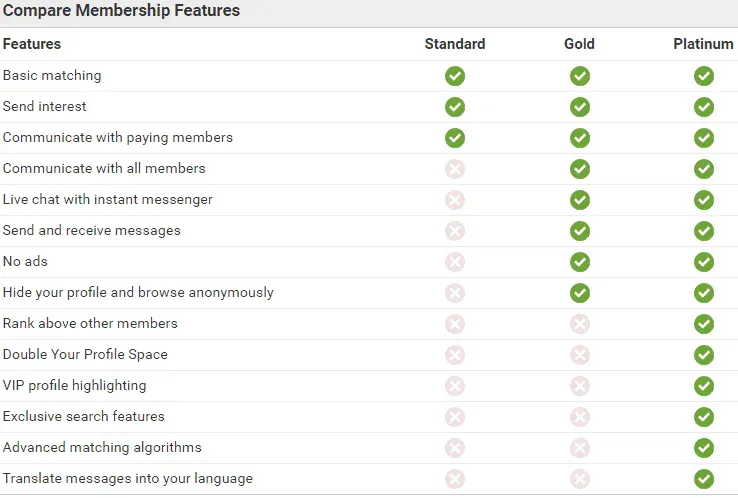738x498 pixels.
Task: Click the Compare Membership Features title
Action: pyautogui.click(x=121, y=12)
